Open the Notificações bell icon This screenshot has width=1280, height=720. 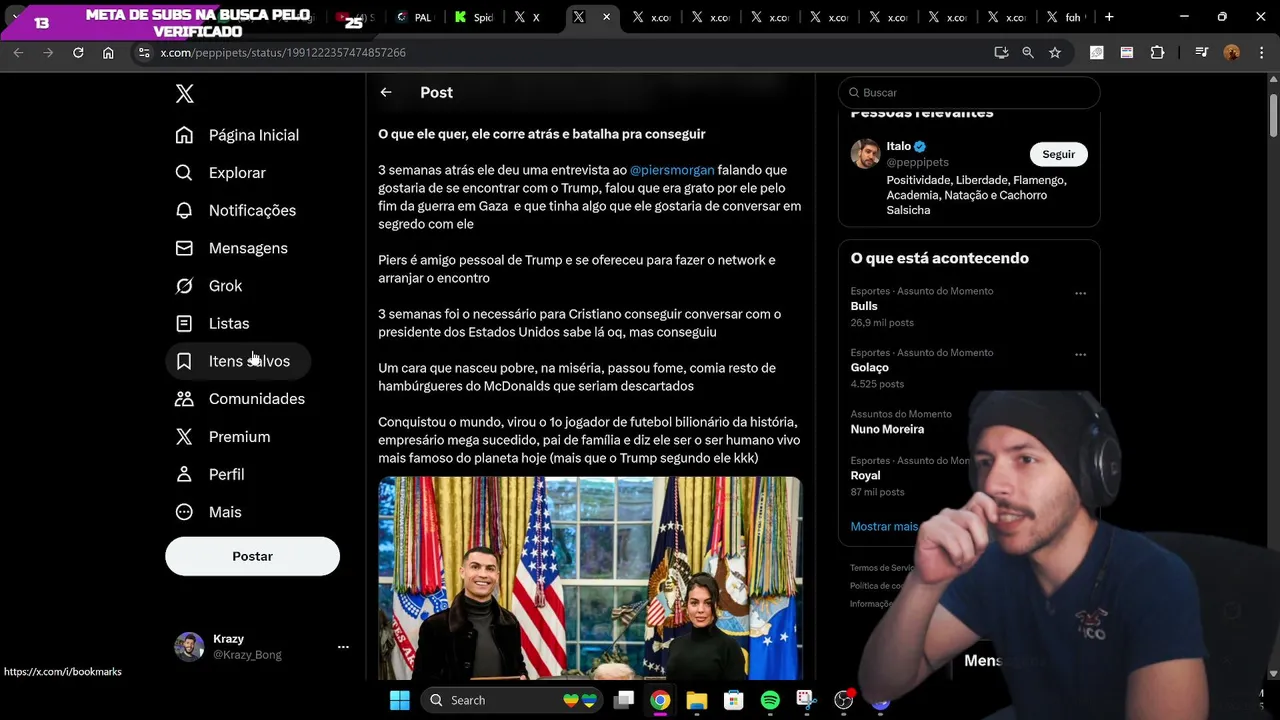point(184,210)
